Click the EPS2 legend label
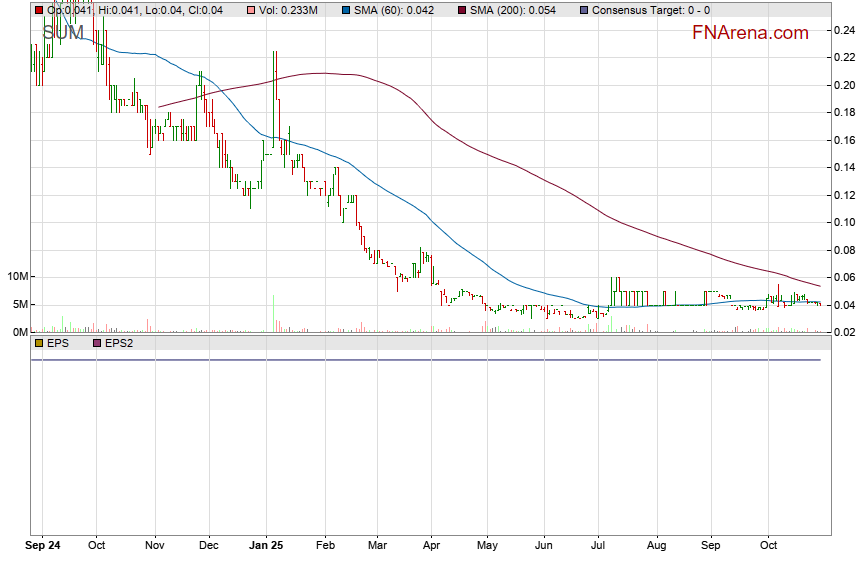Screen dimensions: 859x566 pos(120,343)
